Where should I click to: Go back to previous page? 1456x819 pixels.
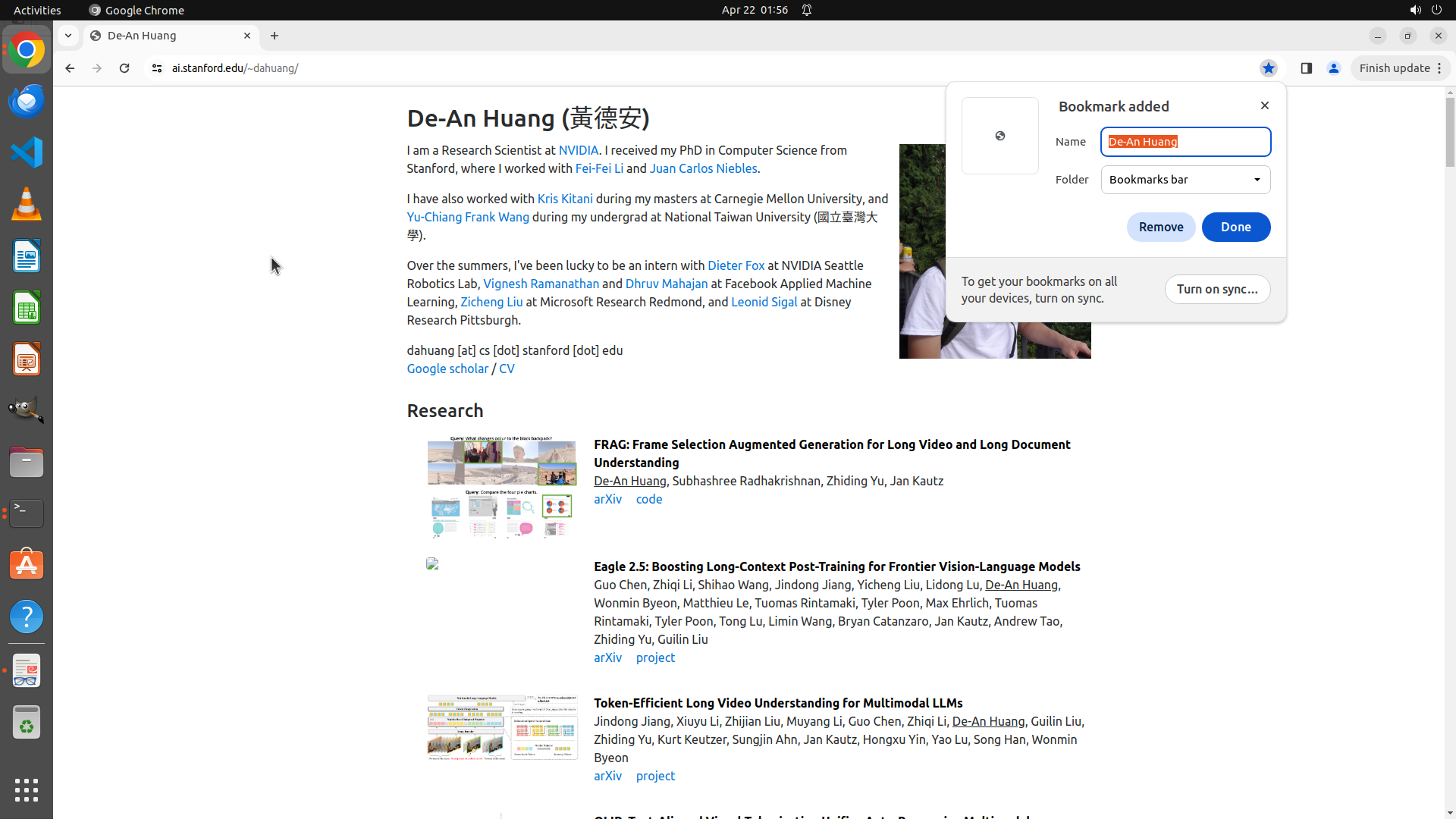pos(70,68)
